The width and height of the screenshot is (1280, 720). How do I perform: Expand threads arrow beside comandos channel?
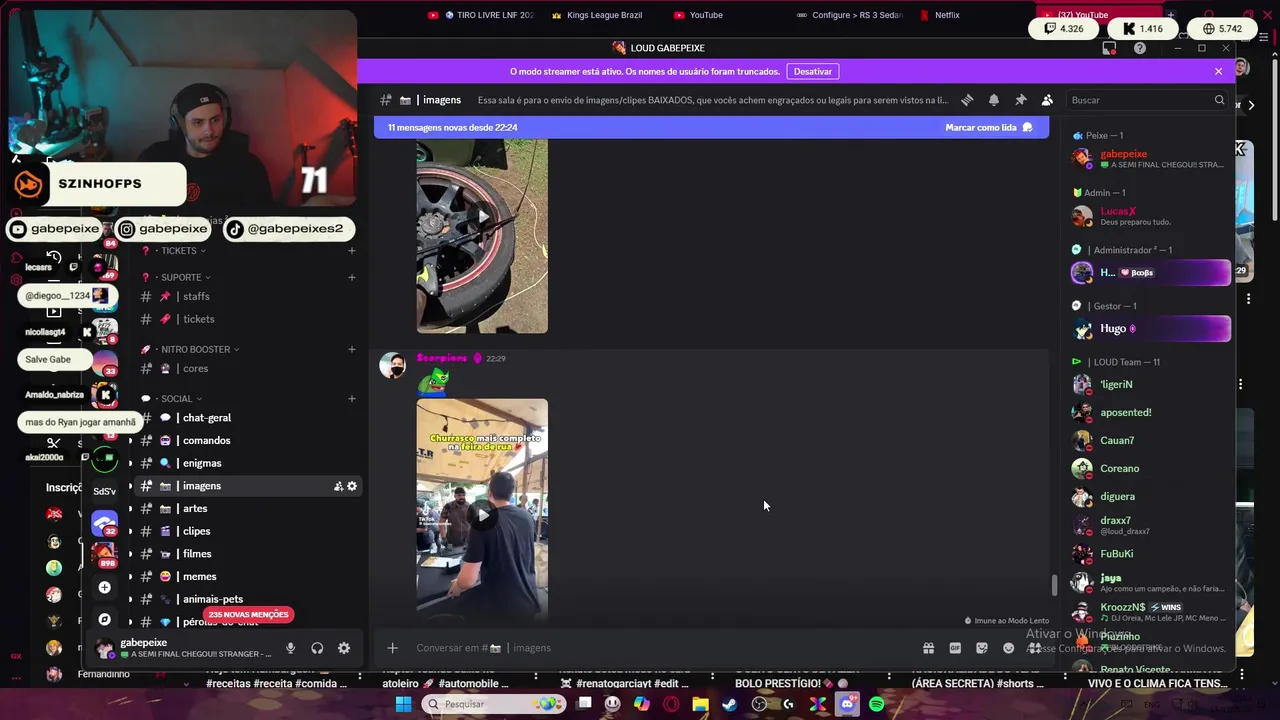click(x=130, y=441)
